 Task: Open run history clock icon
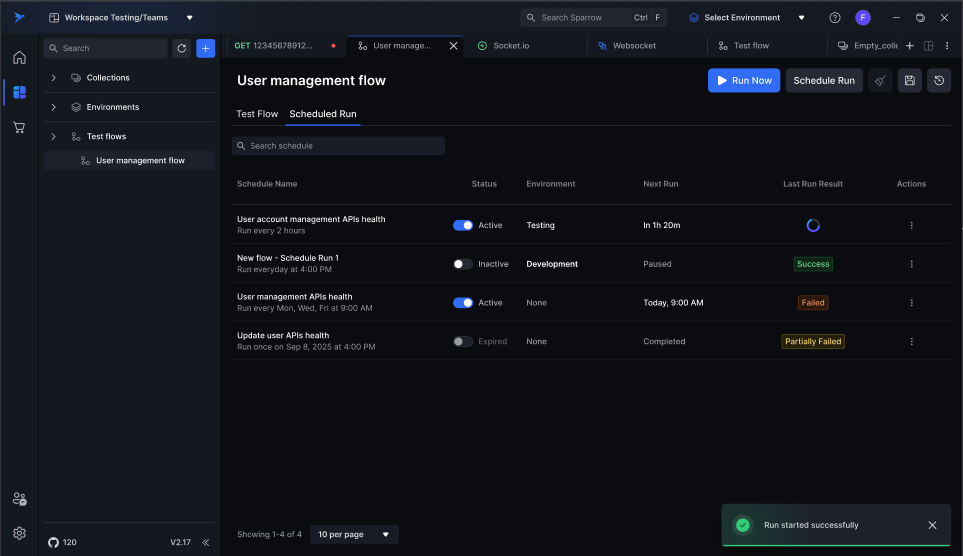point(939,81)
